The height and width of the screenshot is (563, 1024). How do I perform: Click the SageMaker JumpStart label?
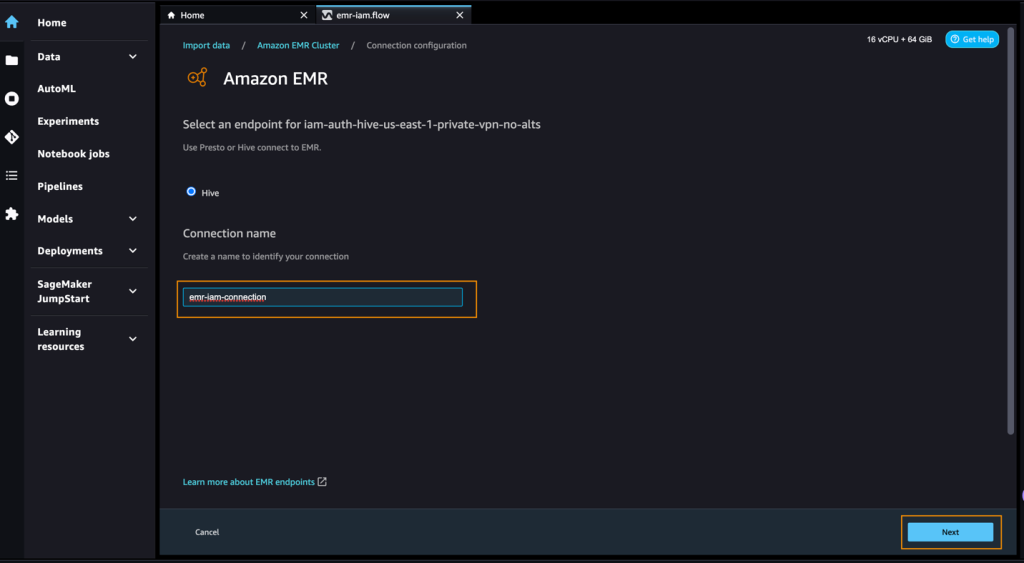[x=64, y=291]
